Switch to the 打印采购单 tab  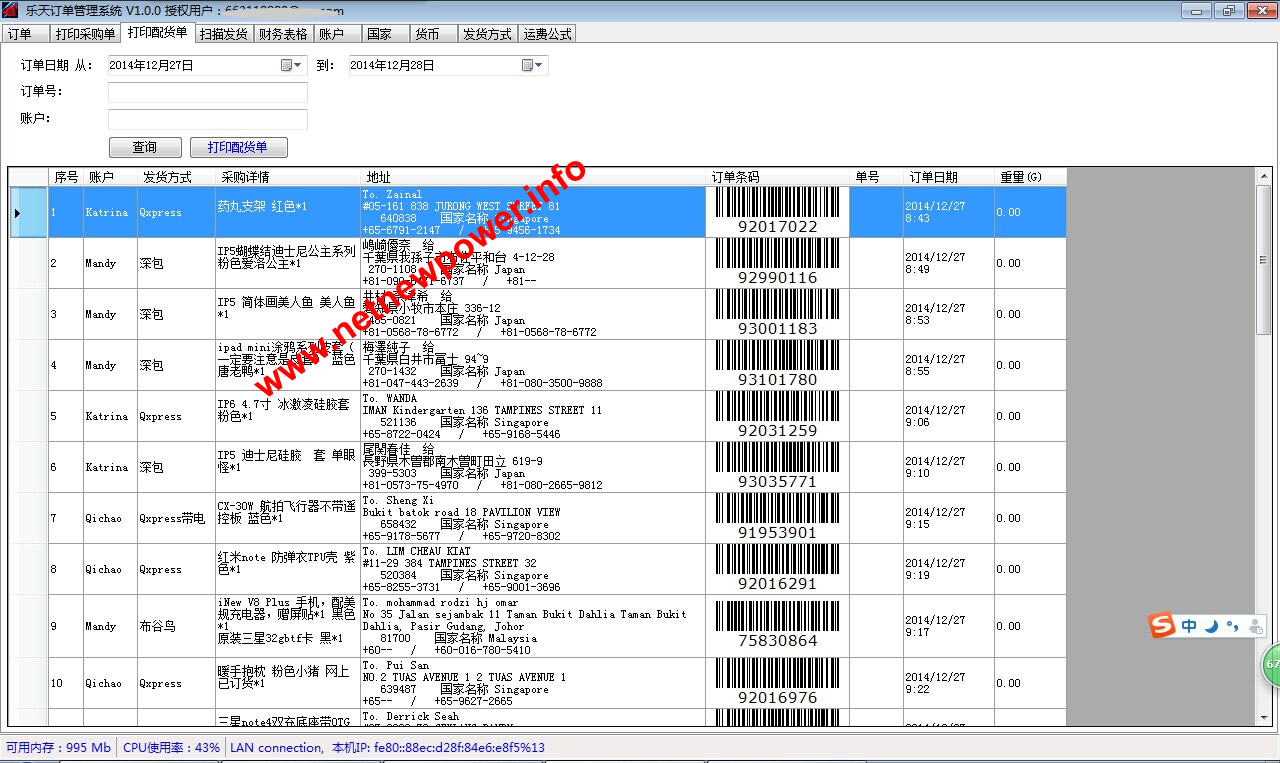[85, 34]
